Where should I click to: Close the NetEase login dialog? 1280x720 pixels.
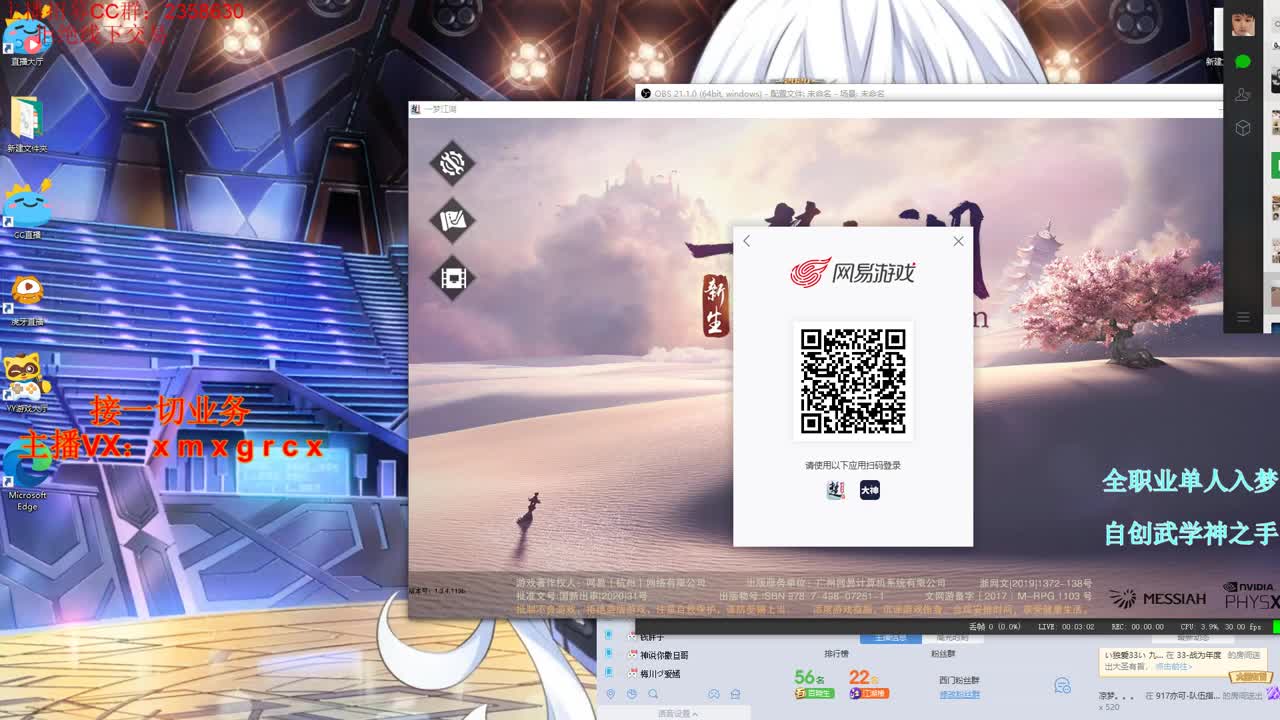click(958, 241)
